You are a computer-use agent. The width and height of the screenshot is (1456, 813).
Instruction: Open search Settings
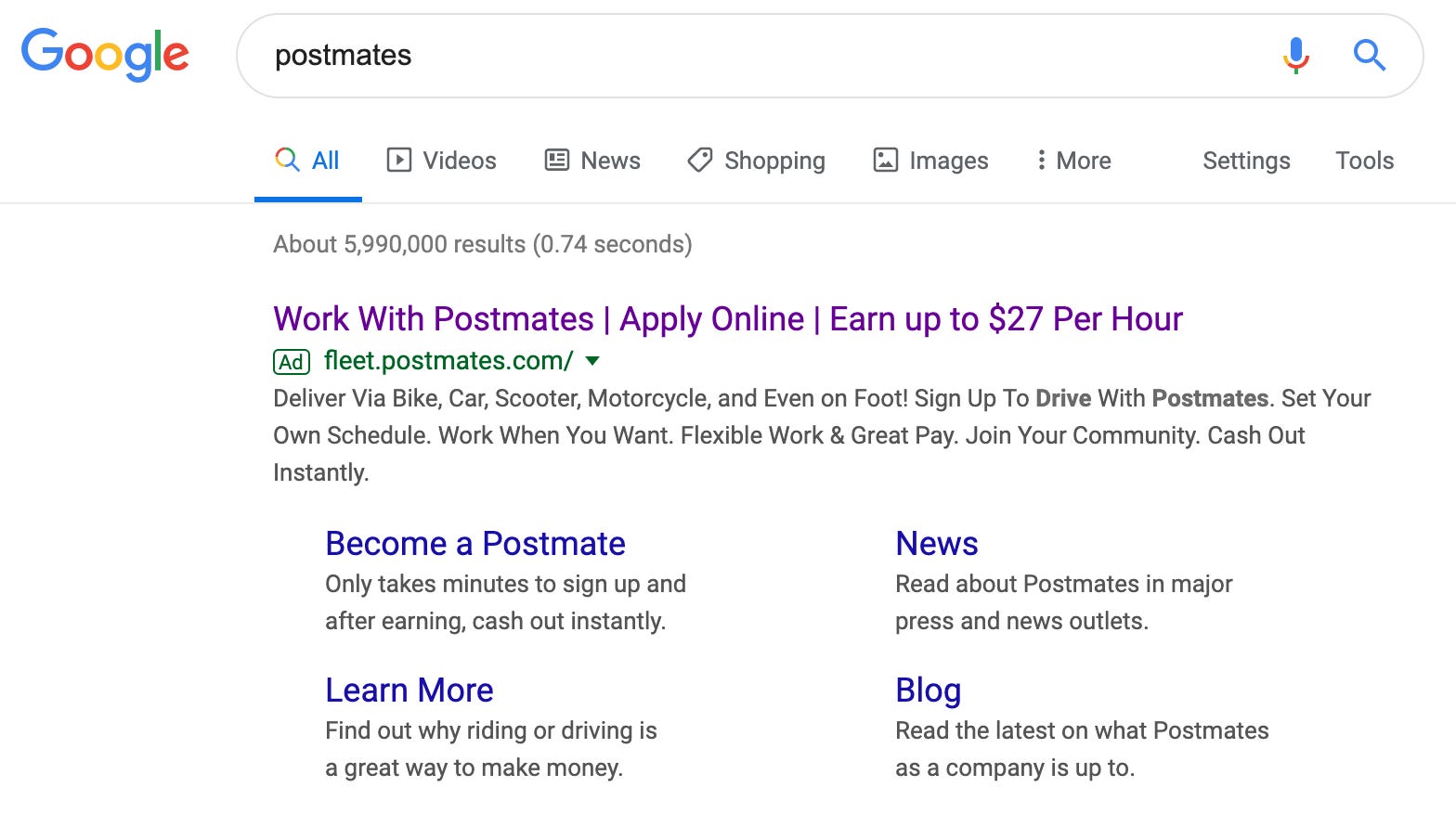pyautogui.click(x=1246, y=161)
